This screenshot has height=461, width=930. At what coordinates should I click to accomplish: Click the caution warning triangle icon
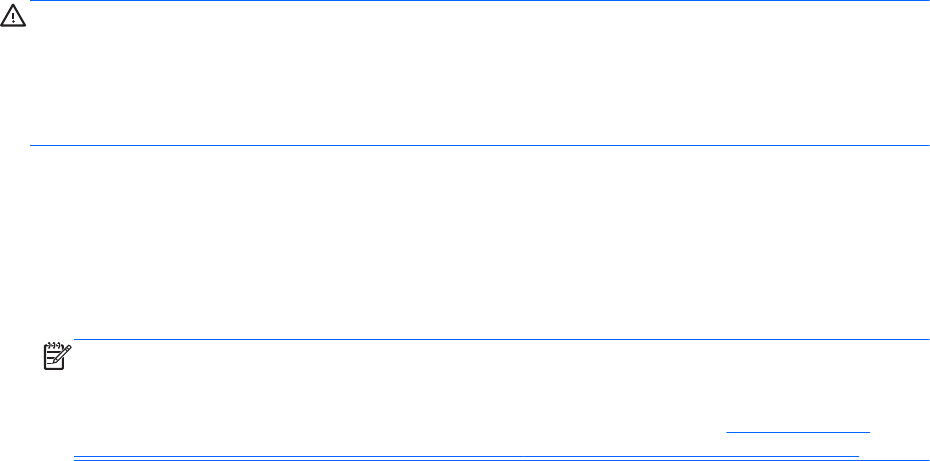click(12, 19)
